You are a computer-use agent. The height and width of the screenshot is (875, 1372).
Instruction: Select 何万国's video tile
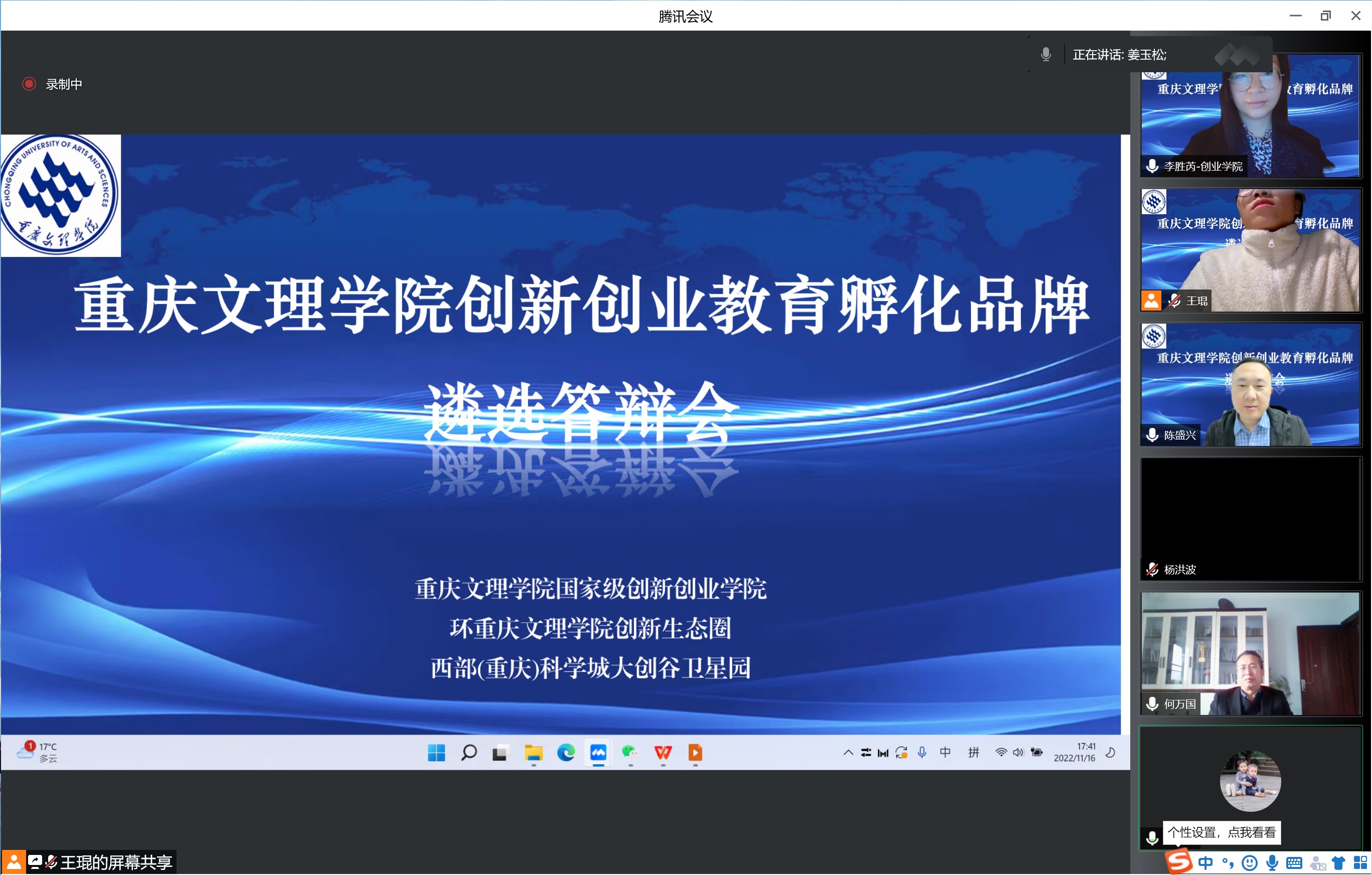click(x=1250, y=654)
